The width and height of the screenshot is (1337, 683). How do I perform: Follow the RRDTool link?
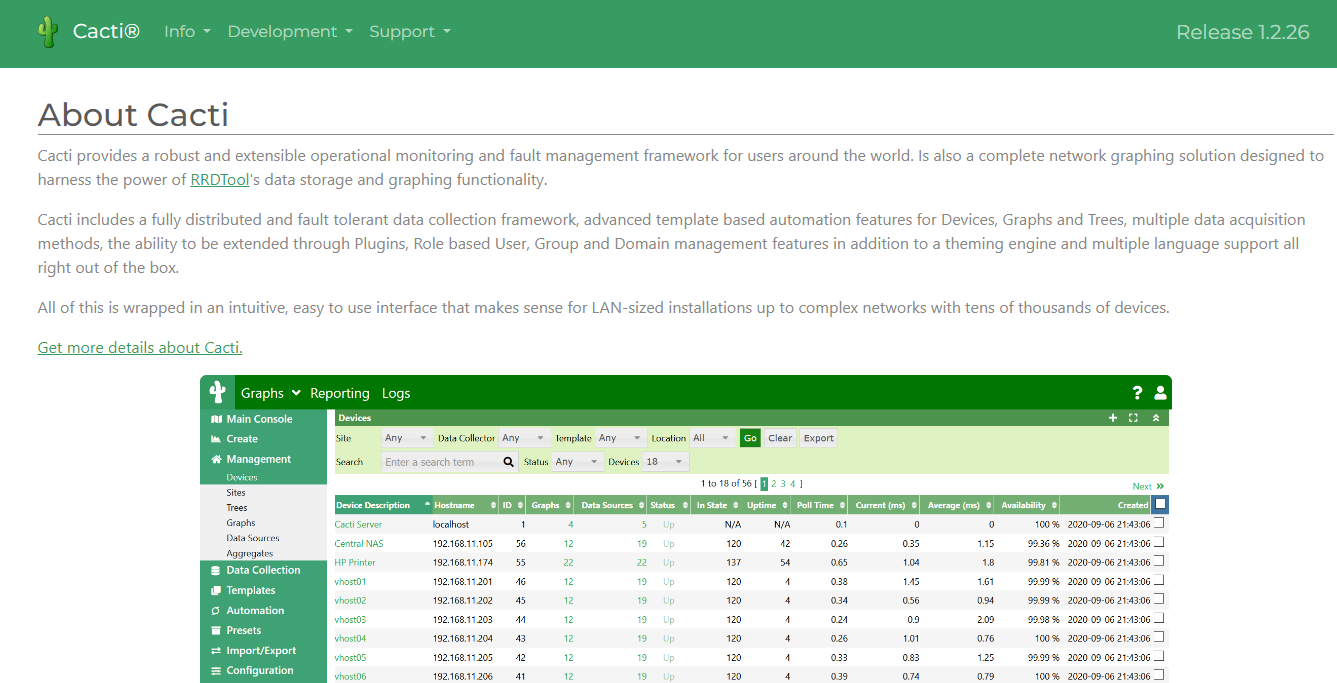point(220,180)
